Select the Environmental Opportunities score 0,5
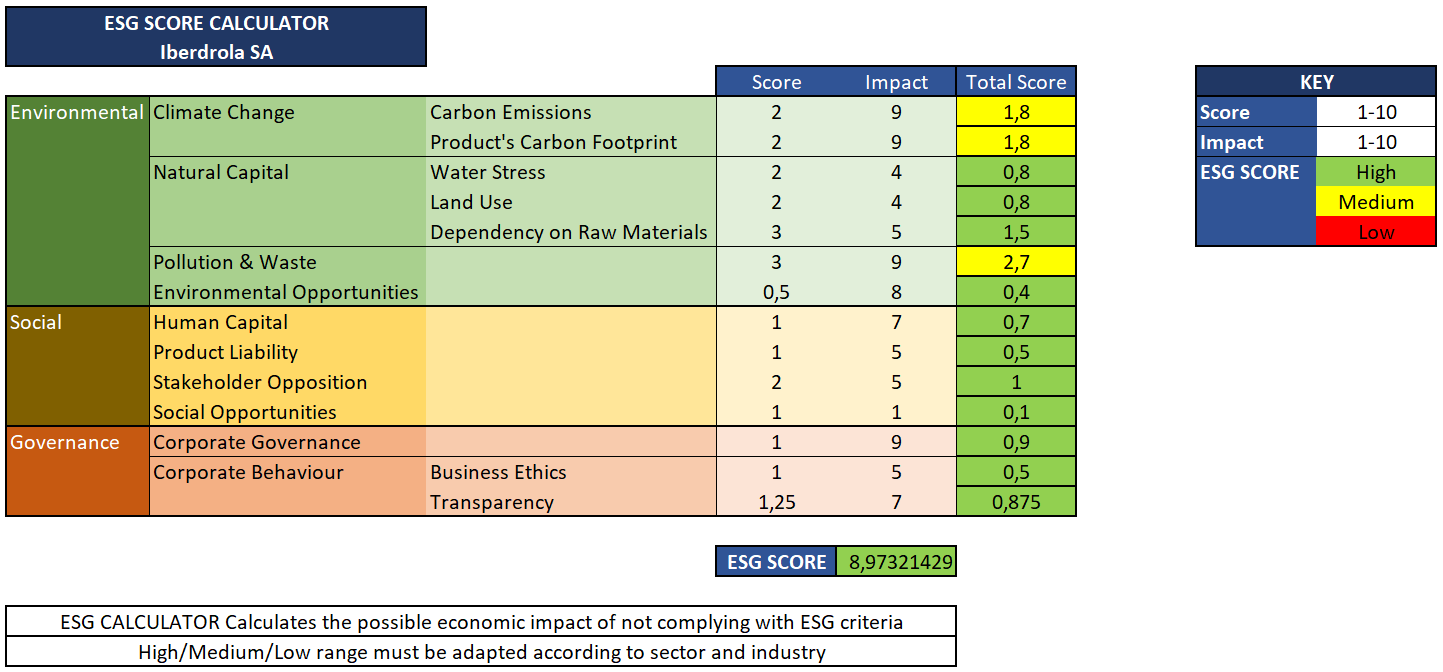 776,292
